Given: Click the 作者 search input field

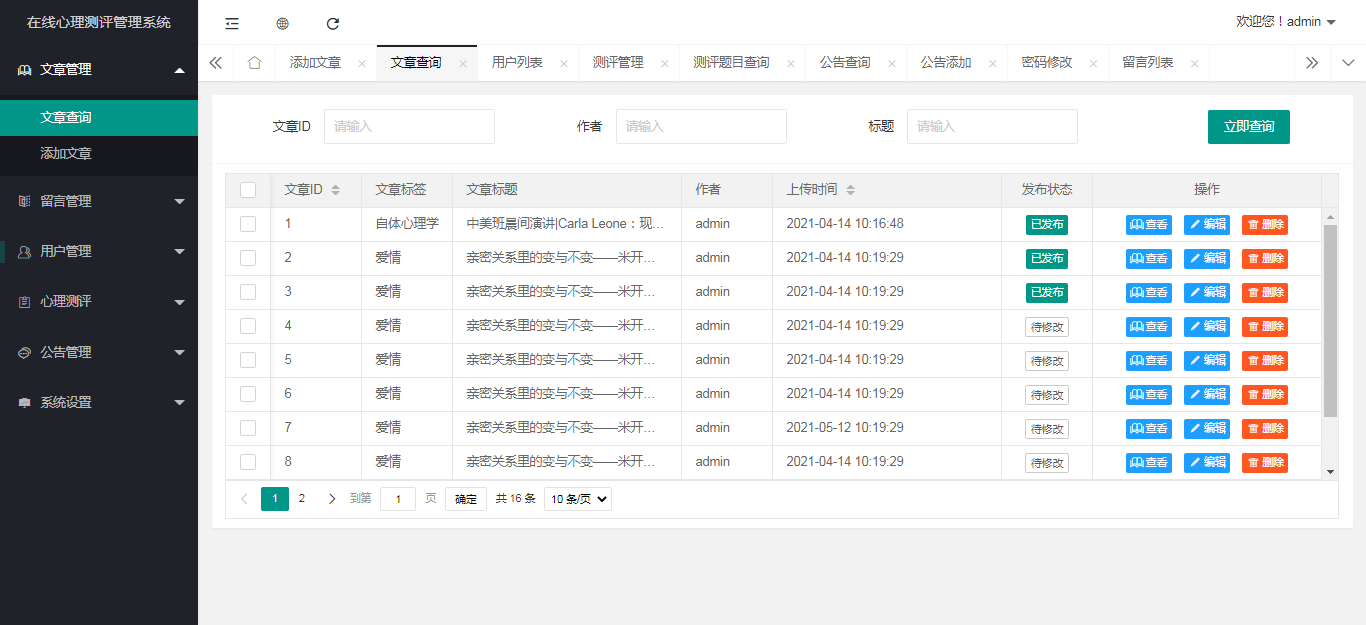Looking at the screenshot, I should click(701, 127).
